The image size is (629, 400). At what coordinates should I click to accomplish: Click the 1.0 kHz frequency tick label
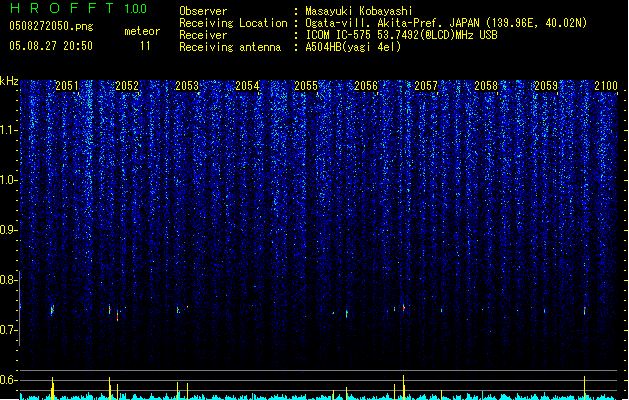[x=8, y=180]
